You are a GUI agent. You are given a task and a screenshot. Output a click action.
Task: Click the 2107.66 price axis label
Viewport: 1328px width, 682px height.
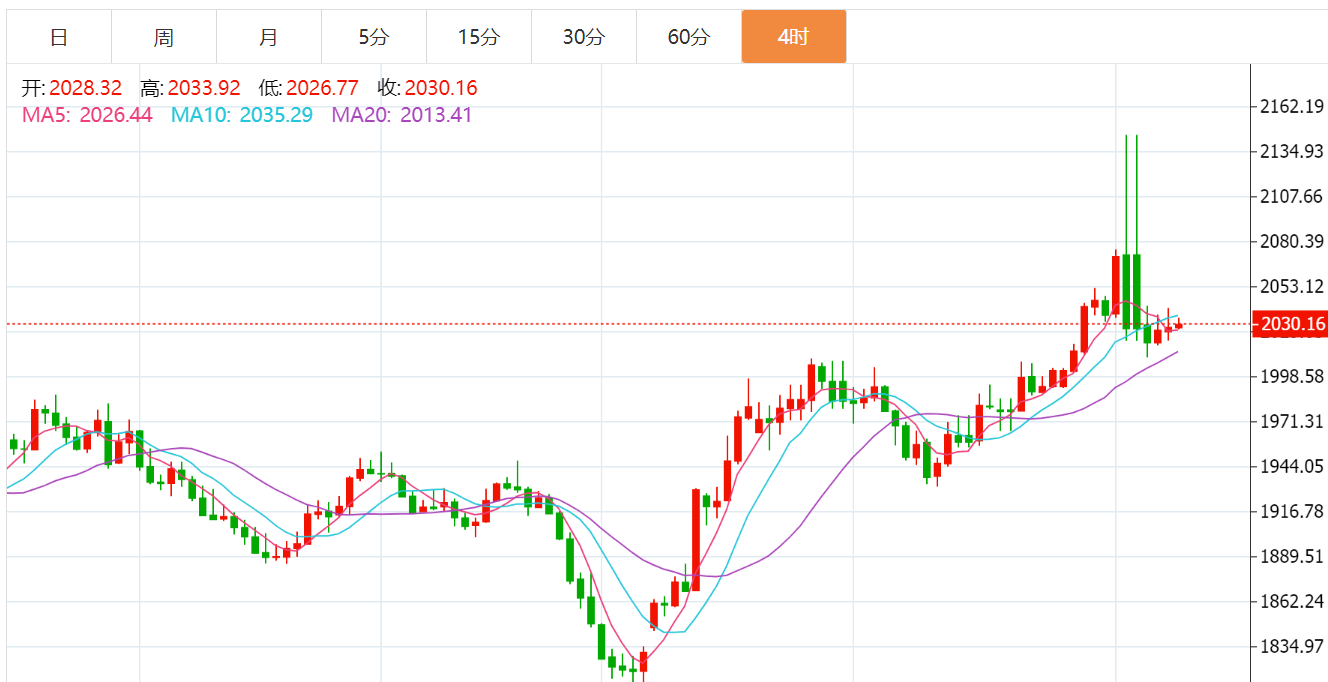1293,196
